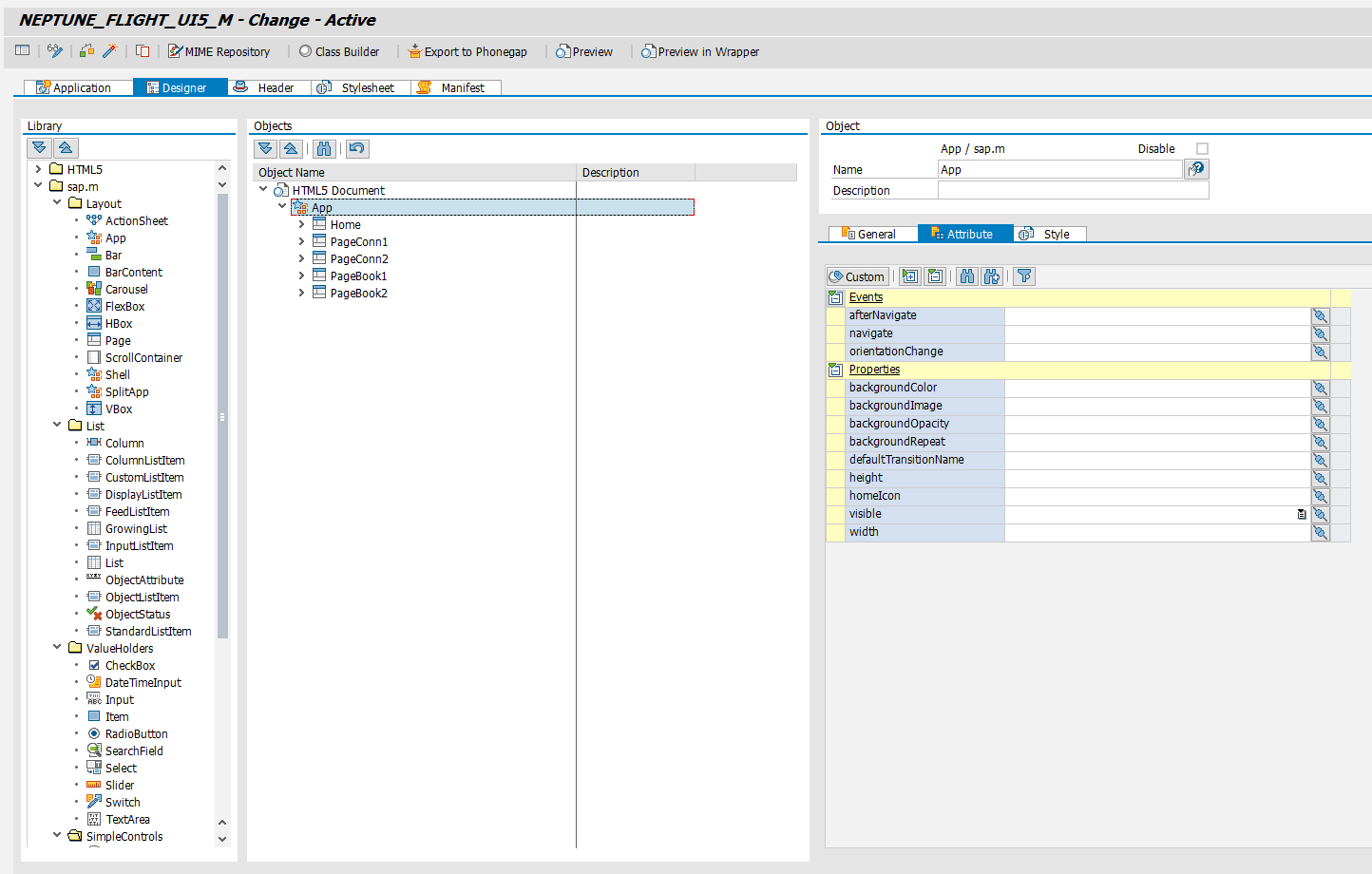Expand all nodes in Objects panel
This screenshot has height=874, width=1372.
coord(265,148)
